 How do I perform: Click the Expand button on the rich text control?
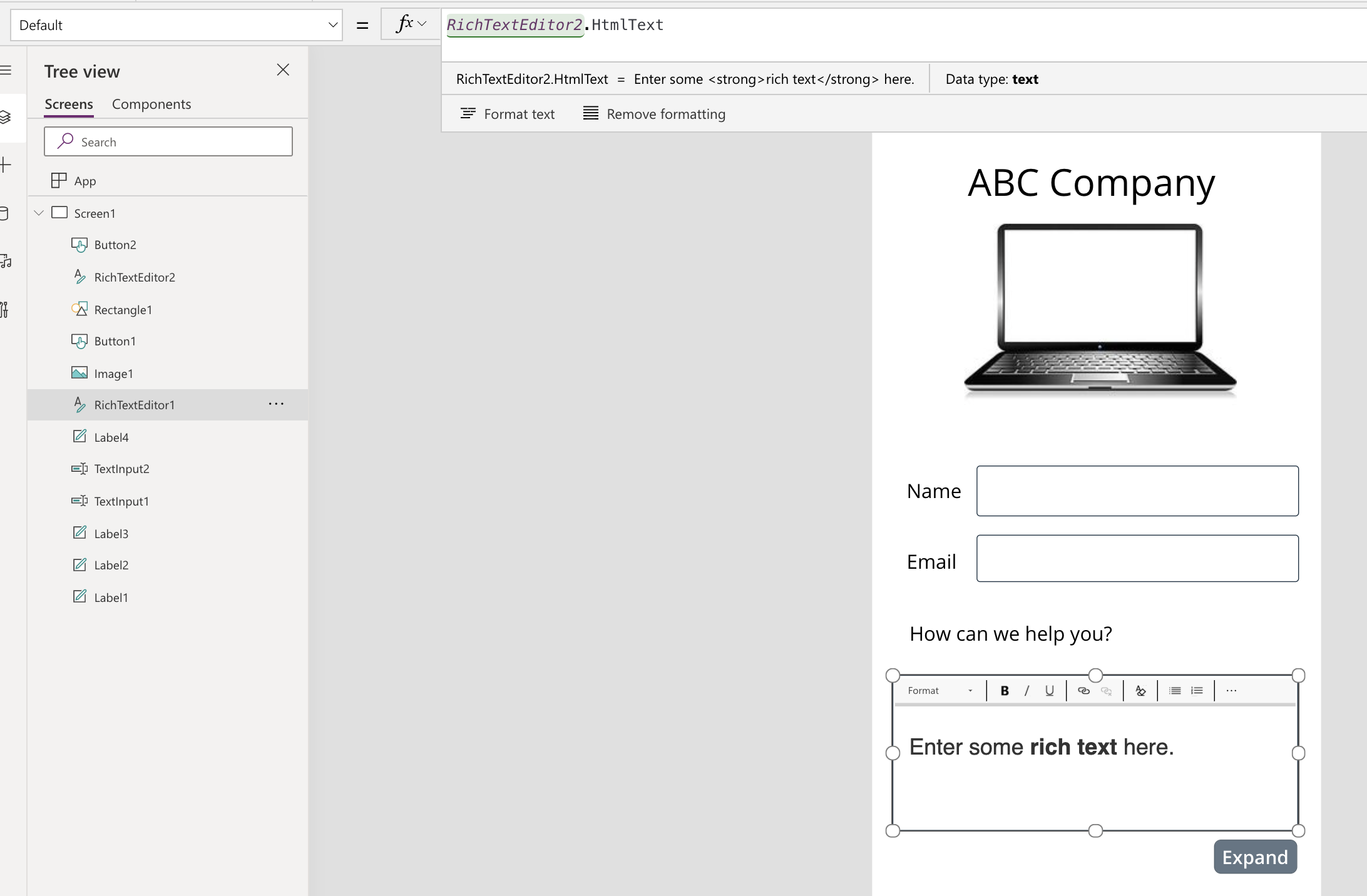(1254, 857)
